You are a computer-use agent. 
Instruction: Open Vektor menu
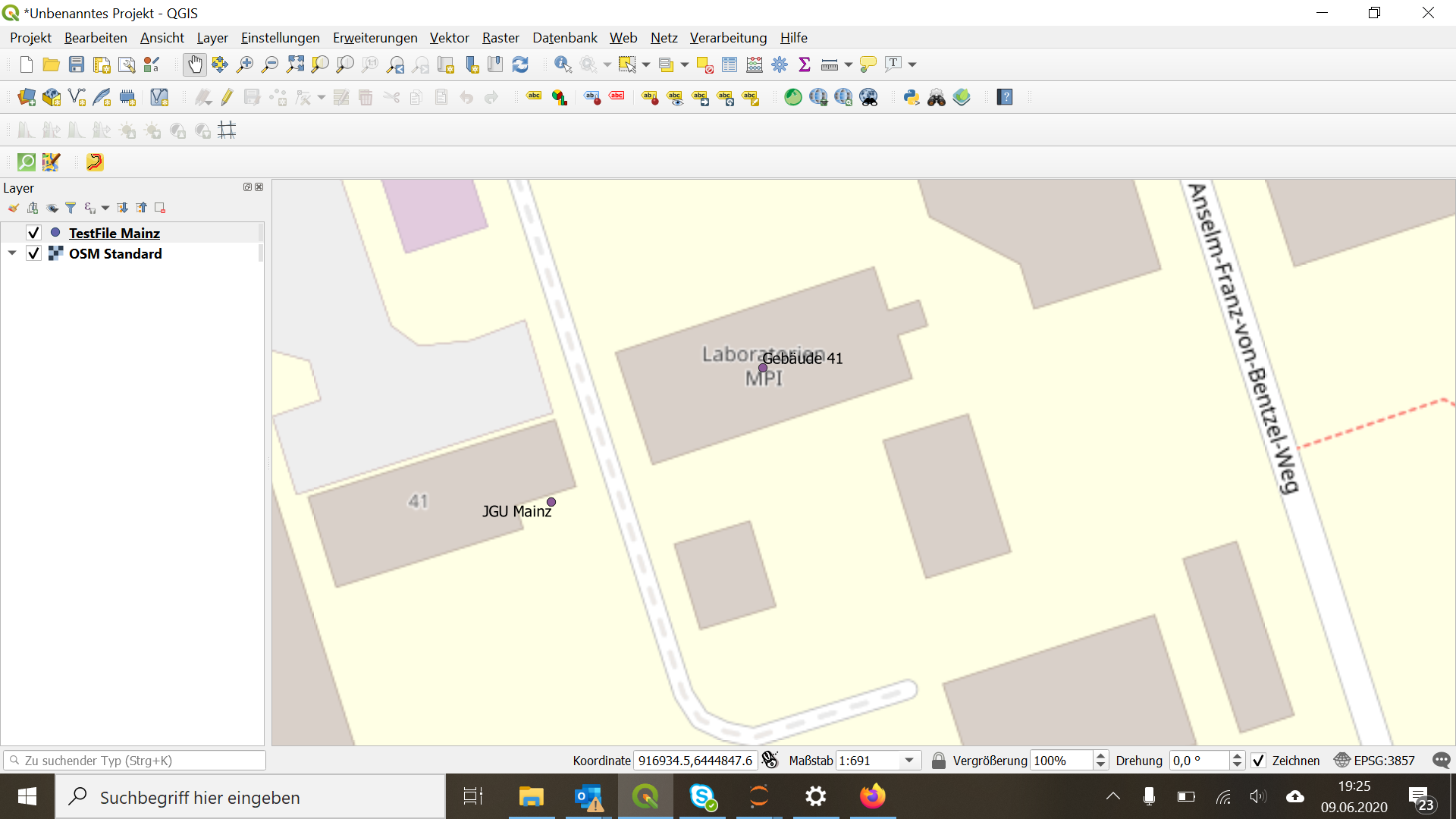click(x=449, y=38)
